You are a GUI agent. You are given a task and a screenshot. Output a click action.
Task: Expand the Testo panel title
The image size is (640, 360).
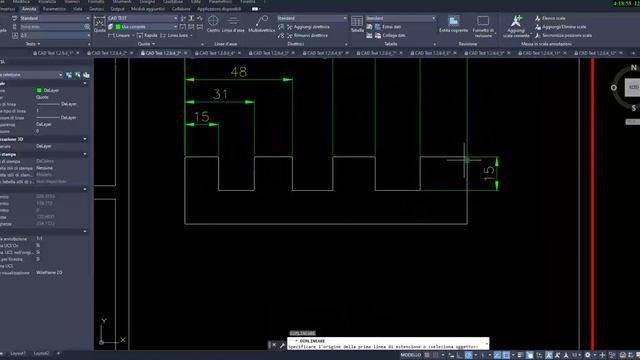coord(33,44)
